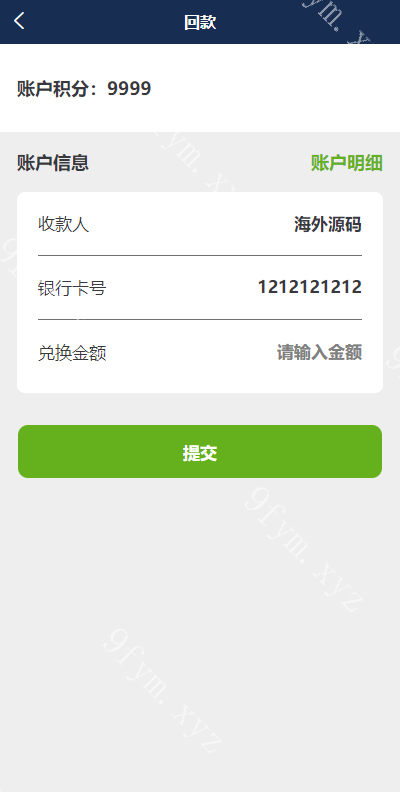Open the 账户明细 account details link
Image resolution: width=400 pixels, height=792 pixels.
click(347, 163)
